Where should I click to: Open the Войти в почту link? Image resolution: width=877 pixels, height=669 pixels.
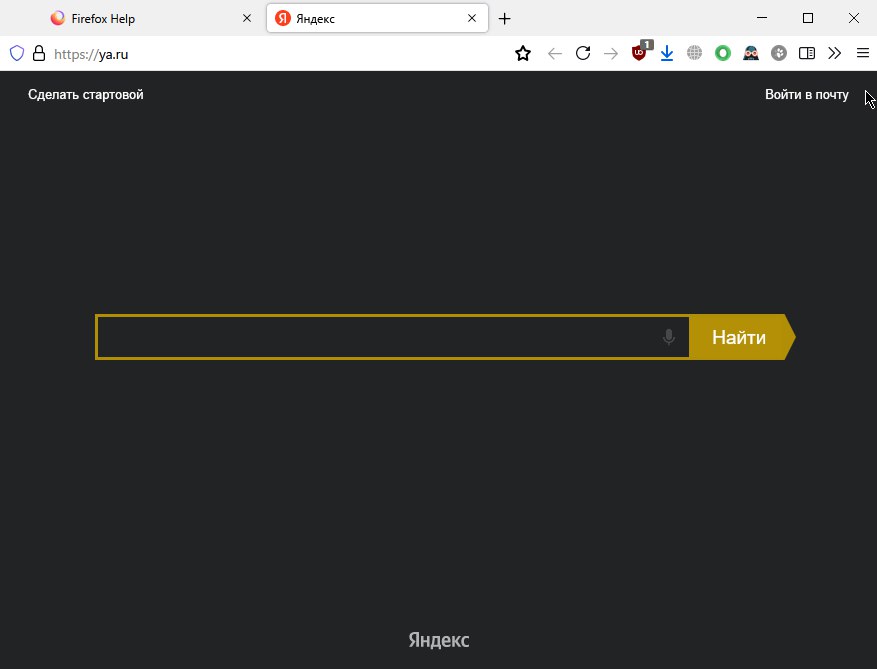tap(807, 95)
